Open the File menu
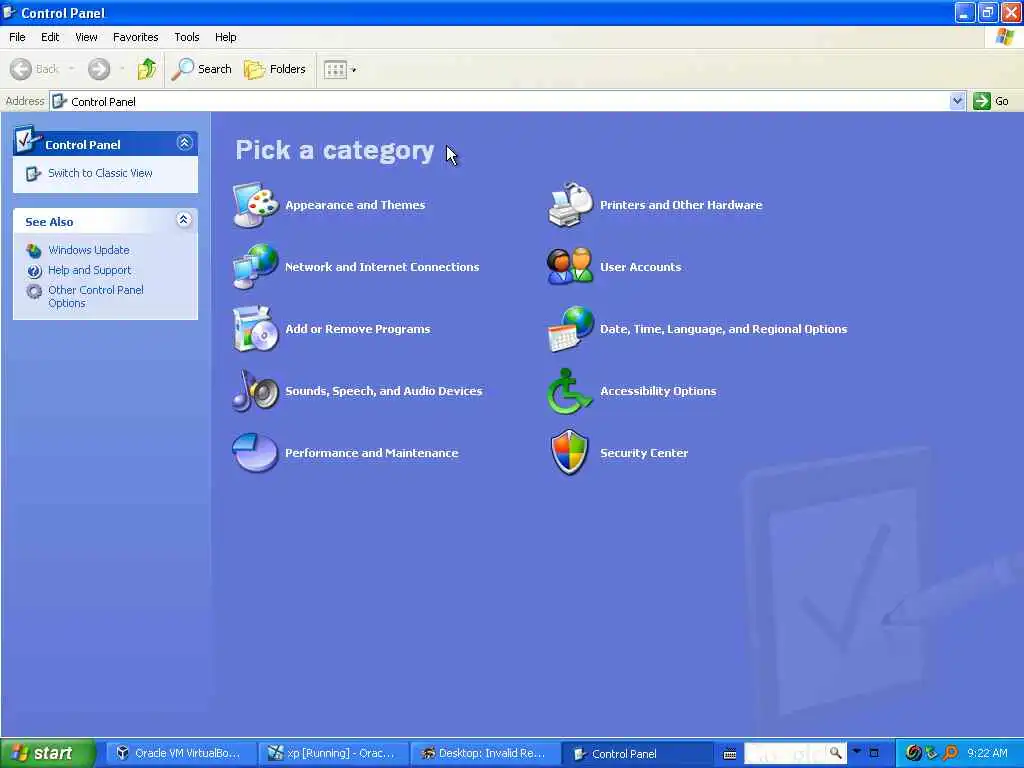Screen dimensions: 1024x768 [18, 37]
